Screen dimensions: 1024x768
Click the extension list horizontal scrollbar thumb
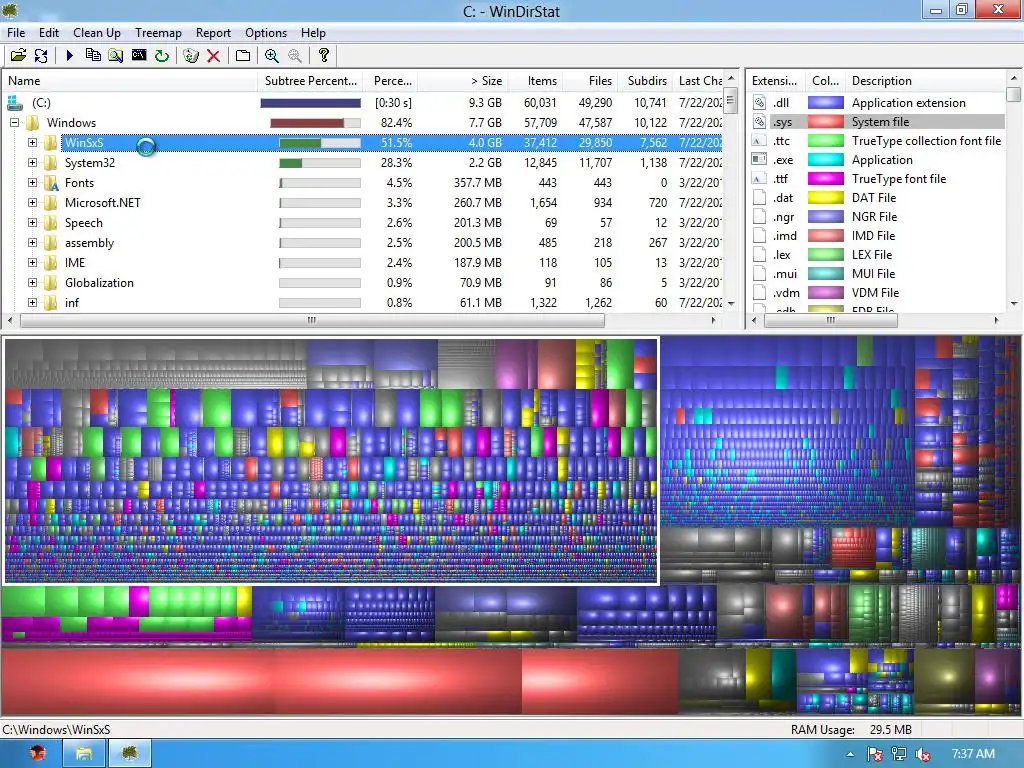[830, 321]
